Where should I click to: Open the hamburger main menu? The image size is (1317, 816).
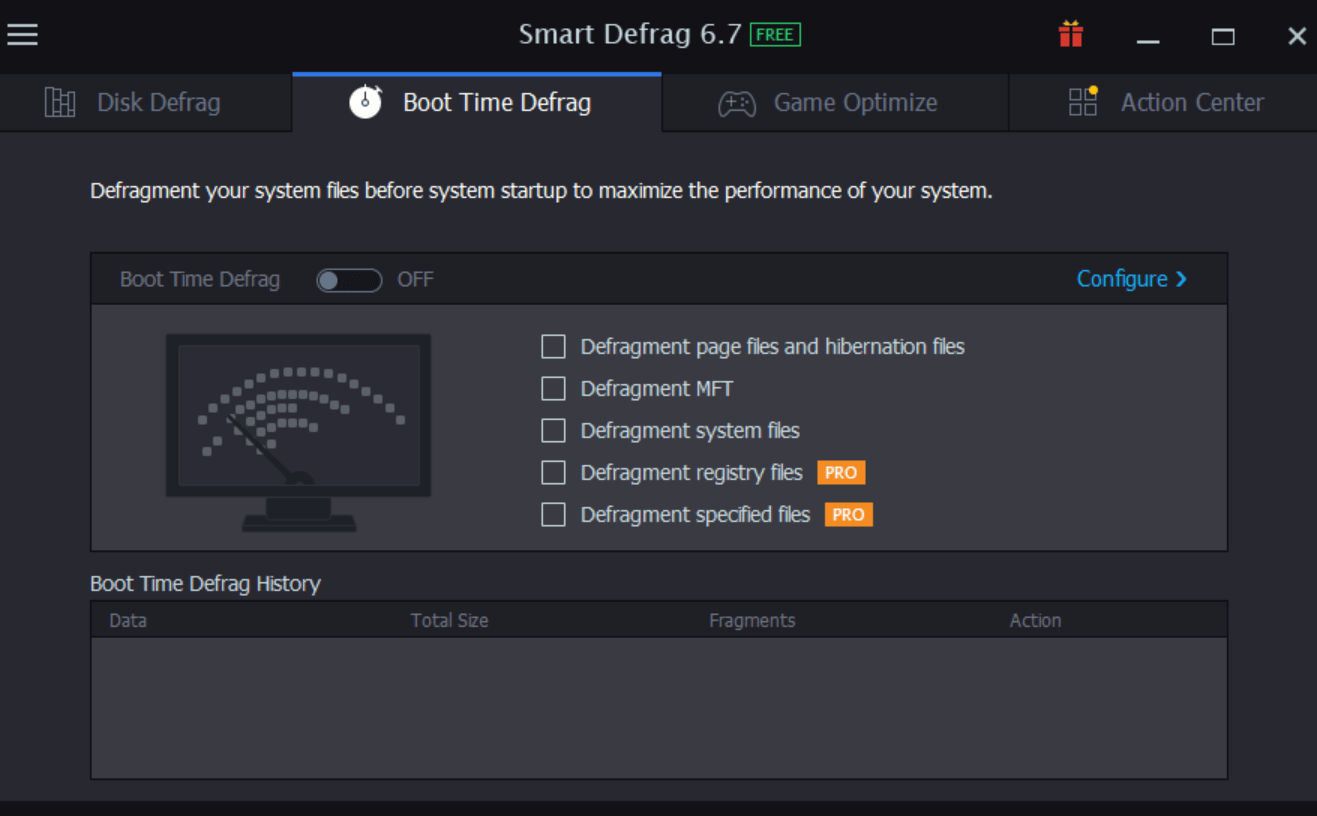(x=21, y=35)
